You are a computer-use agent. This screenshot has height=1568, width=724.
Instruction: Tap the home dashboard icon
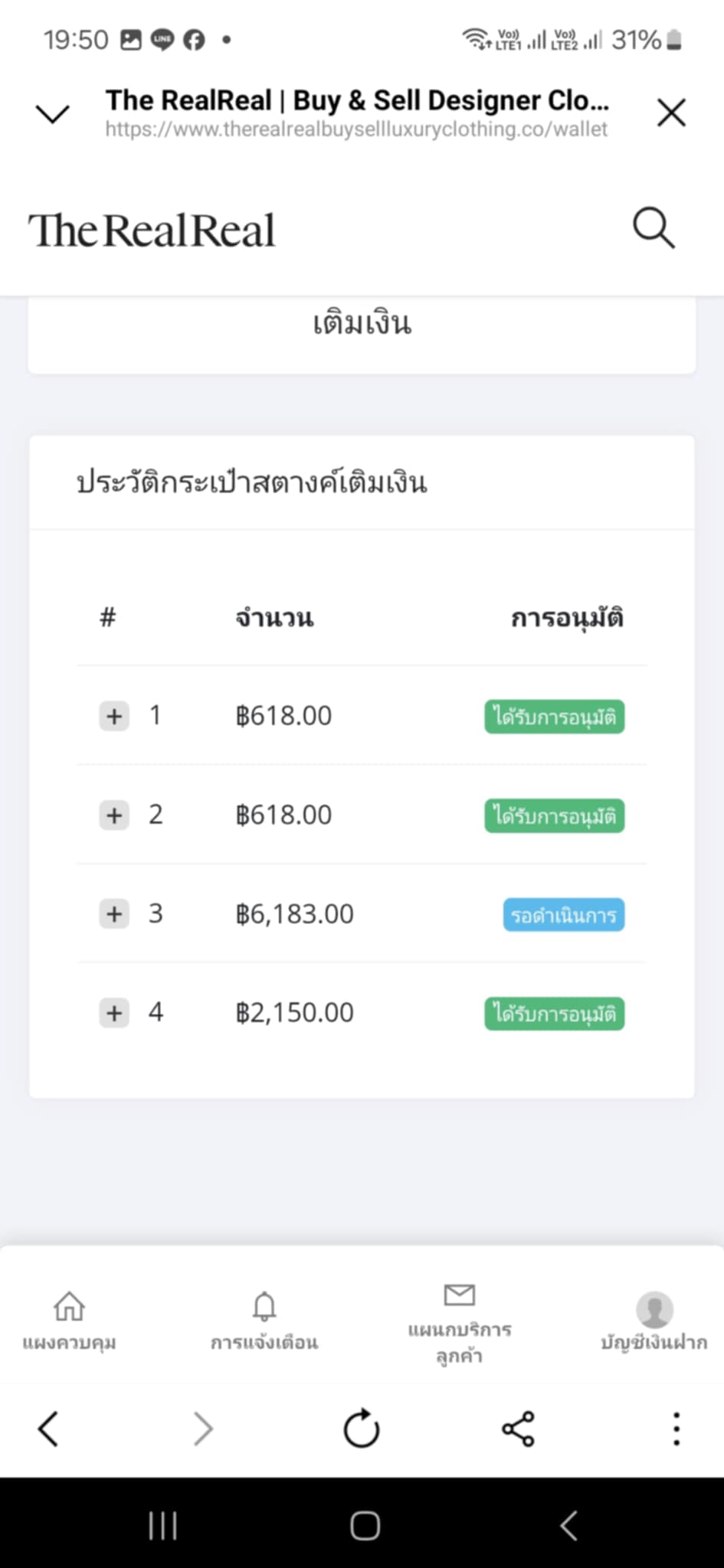tap(69, 1306)
